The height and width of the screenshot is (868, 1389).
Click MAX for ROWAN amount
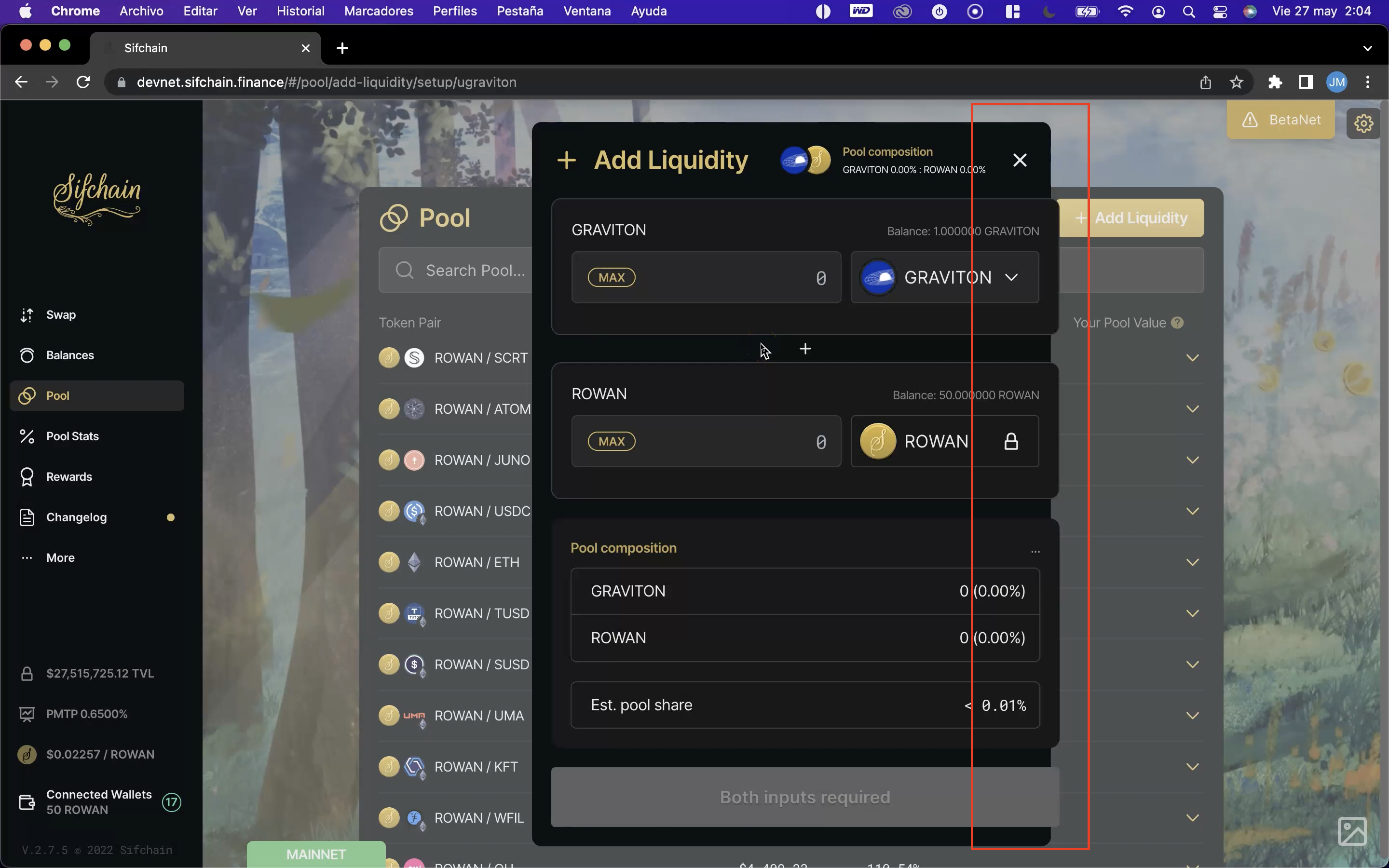point(611,441)
